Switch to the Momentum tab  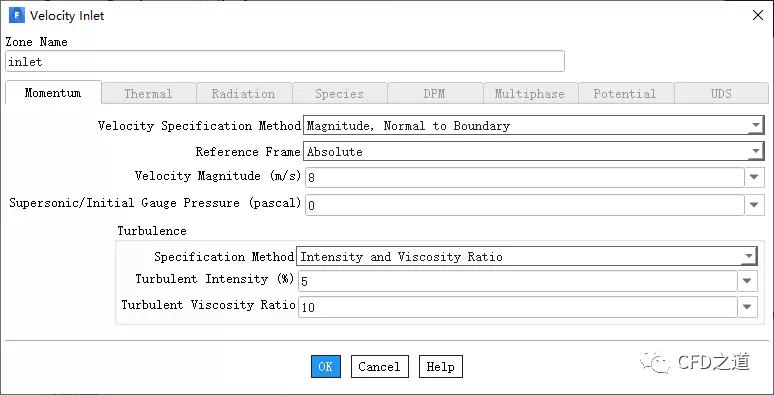coord(53,93)
